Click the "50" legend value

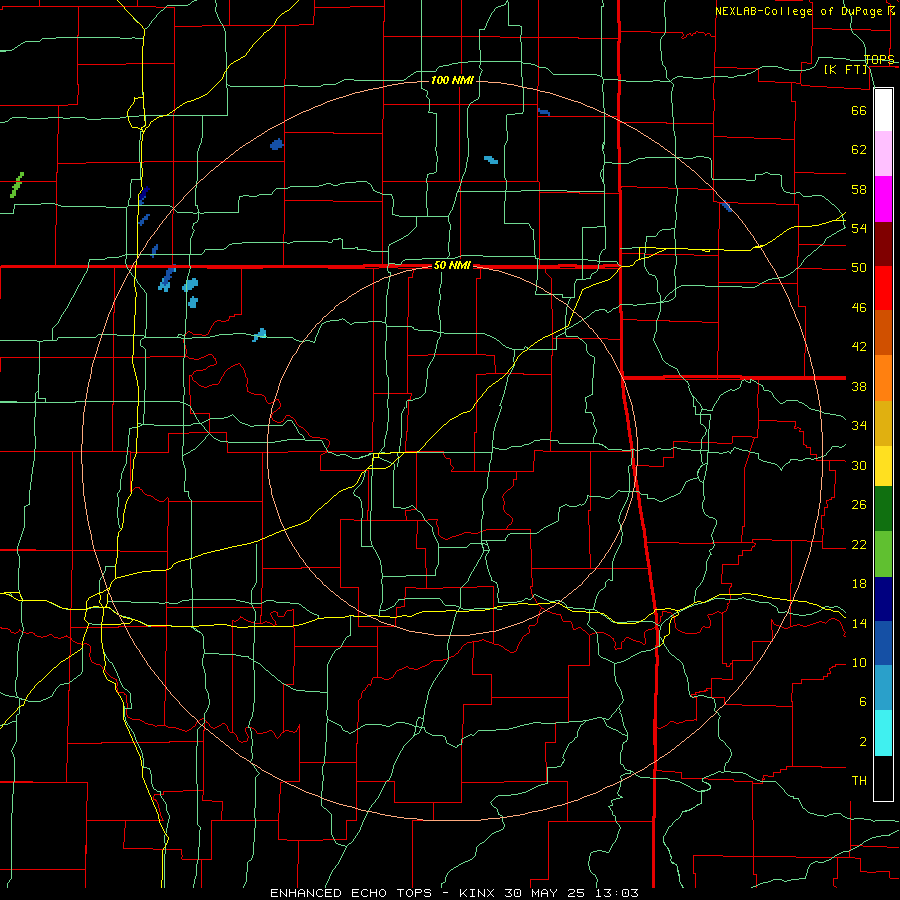(x=859, y=268)
